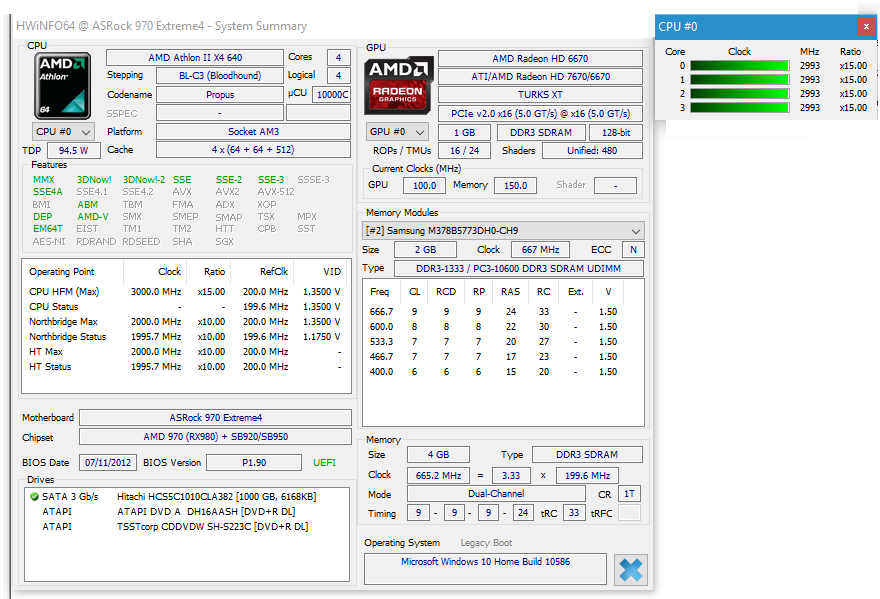
Task: Click the tRC value 33 field
Action: pyautogui.click(x=574, y=513)
